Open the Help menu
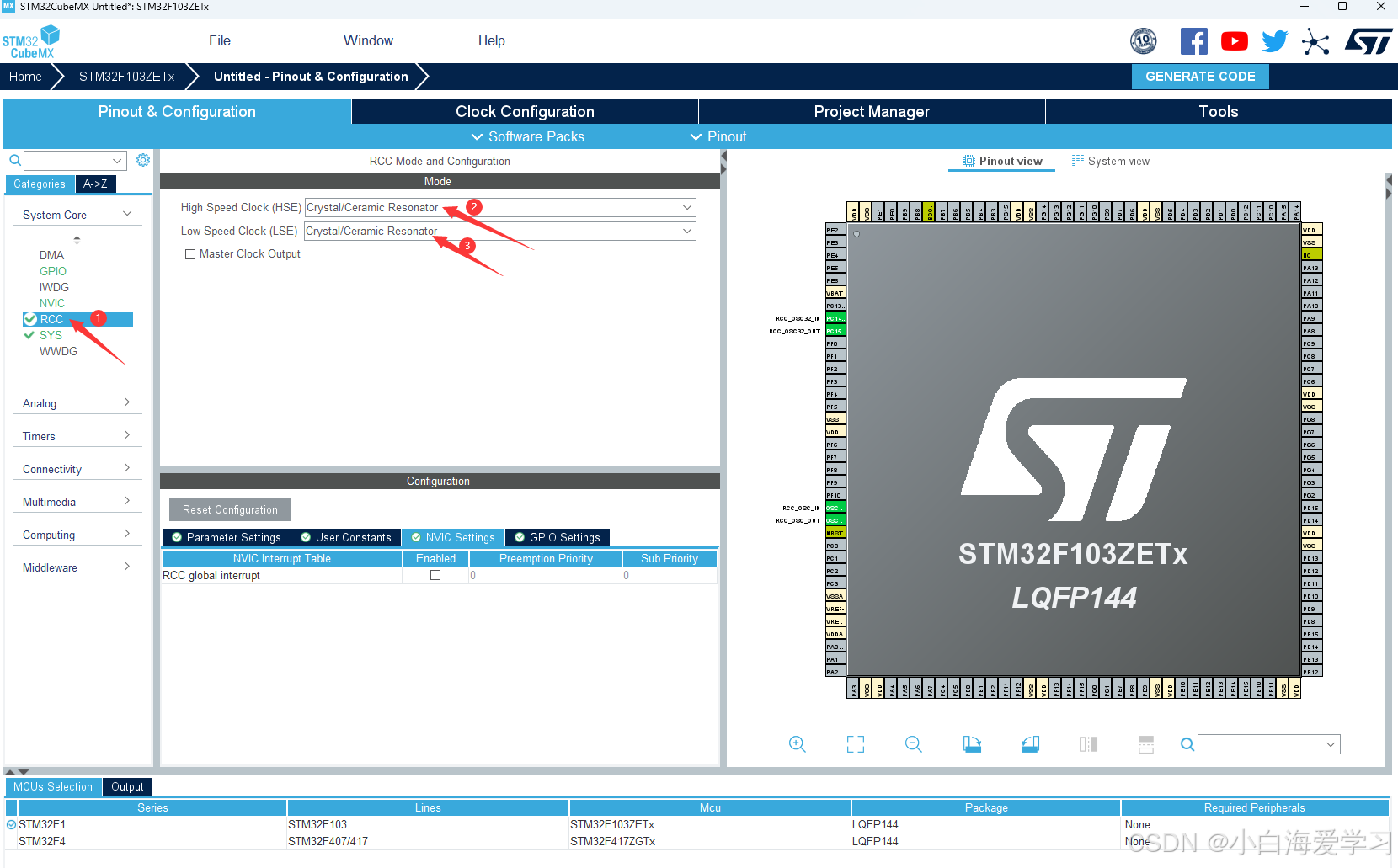The height and width of the screenshot is (868, 1398). (x=492, y=40)
